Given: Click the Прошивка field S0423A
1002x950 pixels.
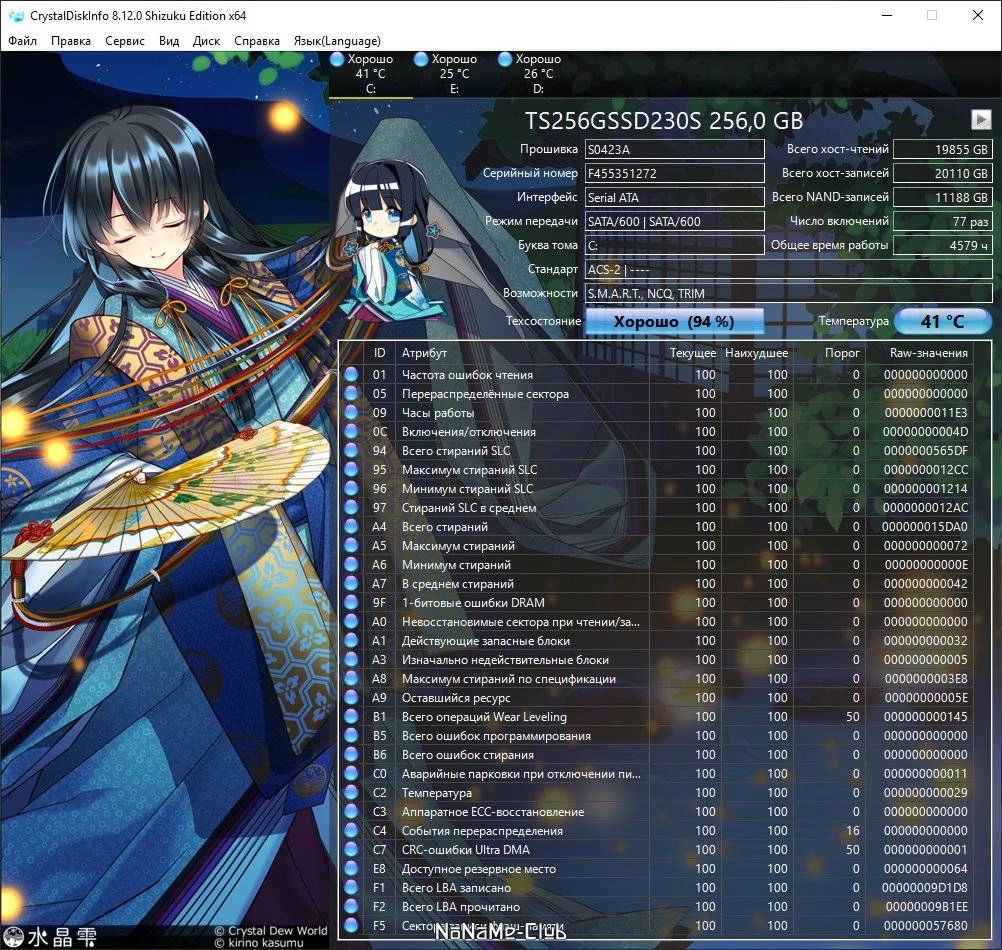Looking at the screenshot, I should (674, 149).
